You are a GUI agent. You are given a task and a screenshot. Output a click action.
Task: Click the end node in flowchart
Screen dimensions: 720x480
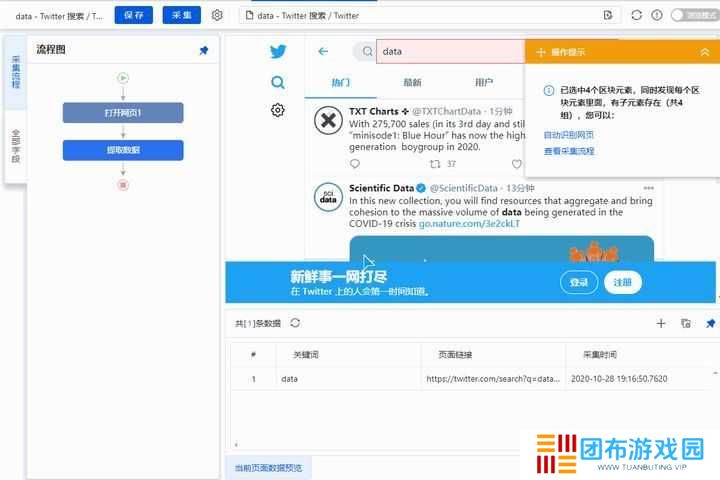coord(123,185)
